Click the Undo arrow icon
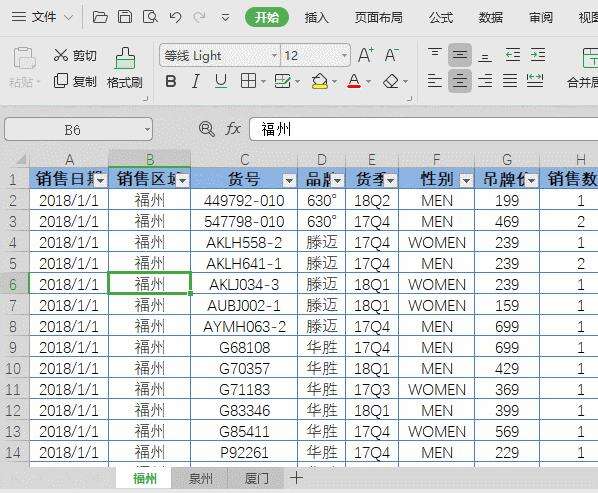Screen dimensions: 598x493 175,17
